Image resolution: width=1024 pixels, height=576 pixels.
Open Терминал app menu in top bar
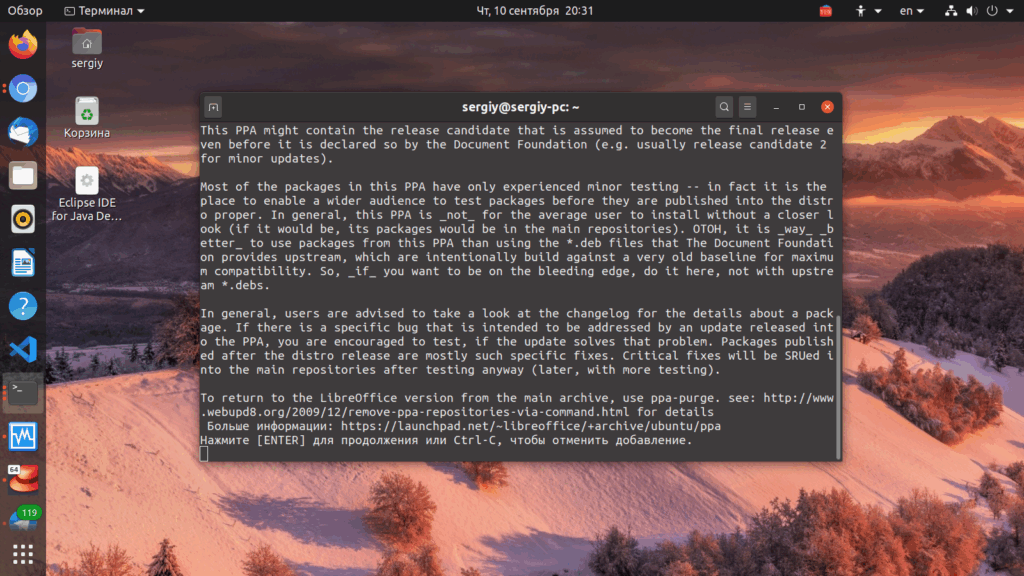pos(104,10)
